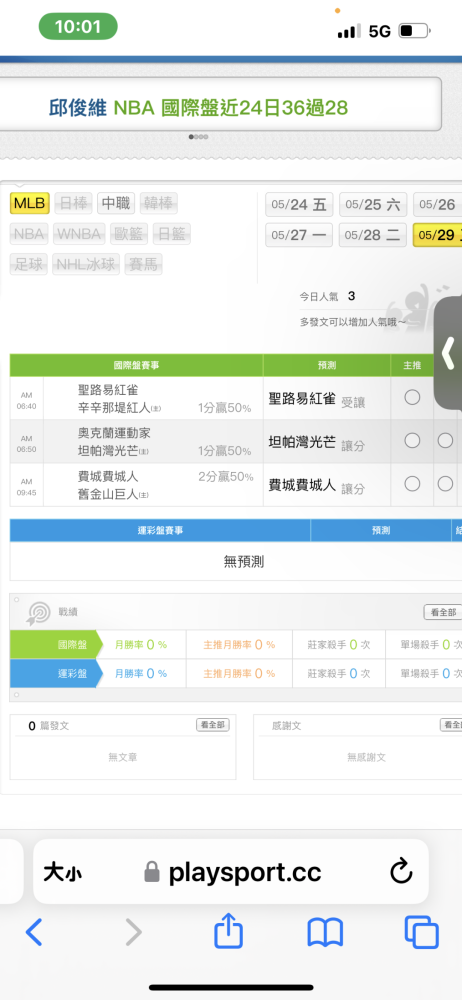Viewport: 462px width, 1000px height.
Task: Pick date 05/27 一
Action: [299, 235]
